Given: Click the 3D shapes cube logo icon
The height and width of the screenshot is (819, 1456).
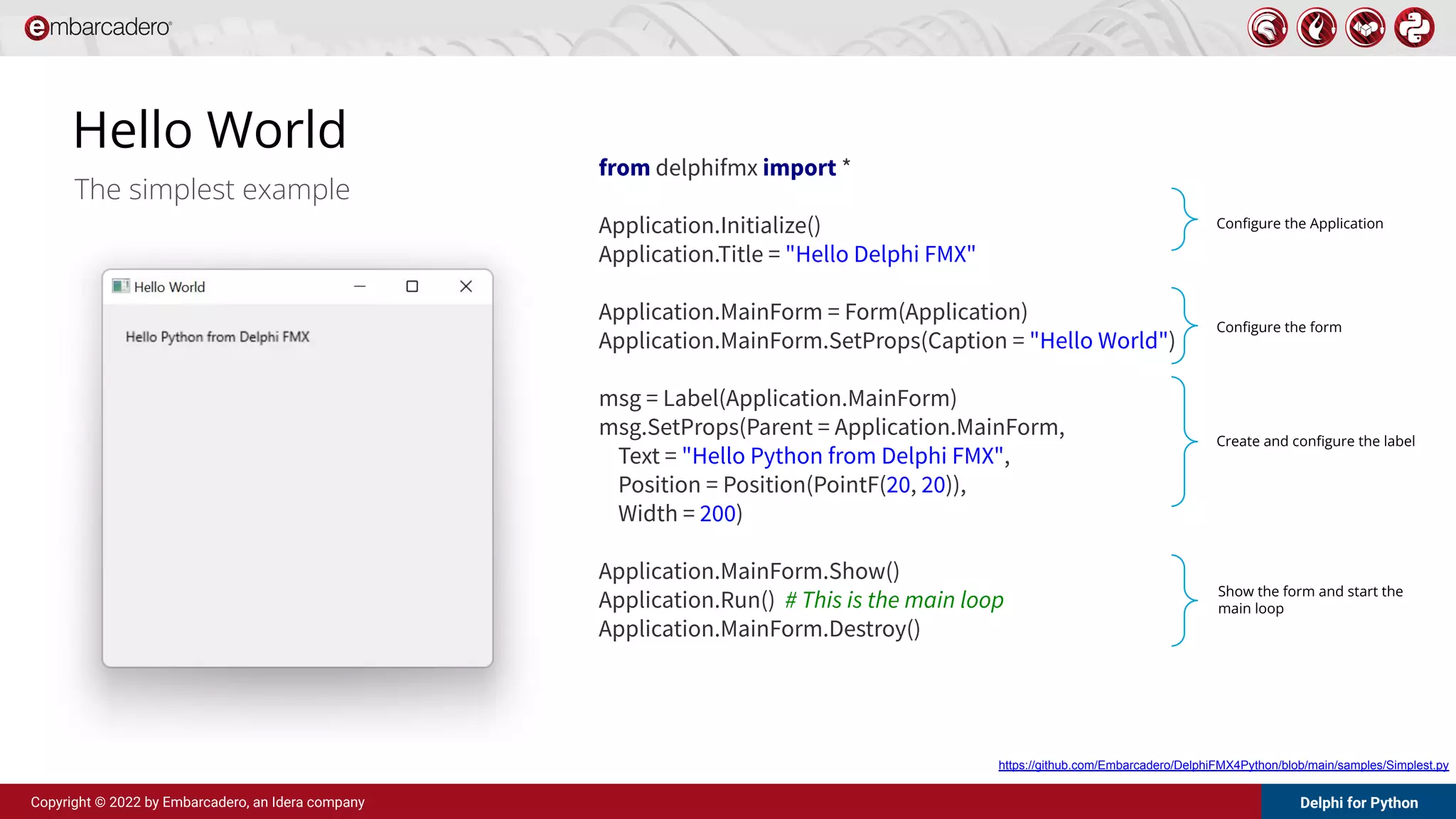Looking at the screenshot, I should tap(1365, 28).
